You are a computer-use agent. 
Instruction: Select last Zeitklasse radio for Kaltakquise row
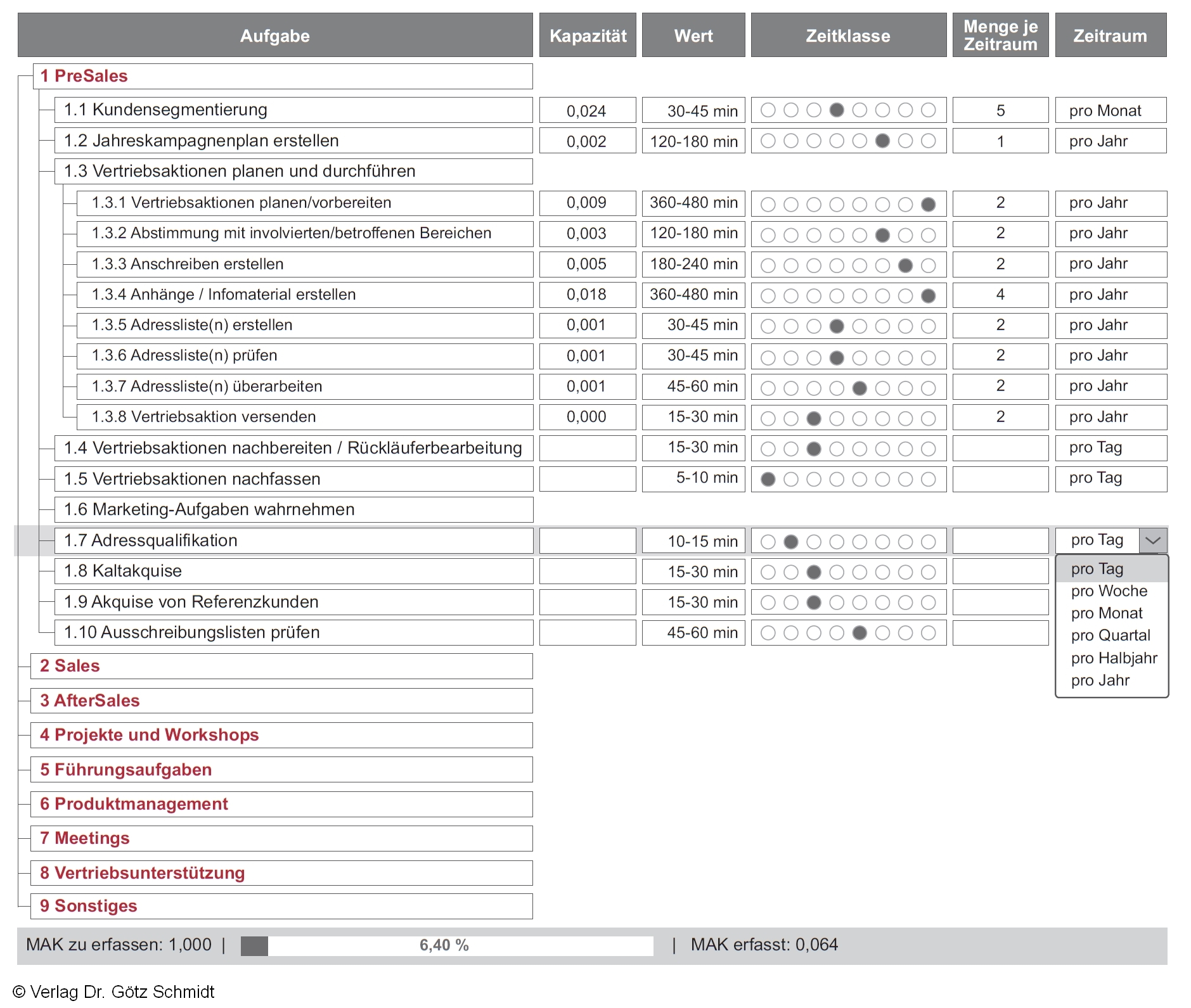click(928, 572)
